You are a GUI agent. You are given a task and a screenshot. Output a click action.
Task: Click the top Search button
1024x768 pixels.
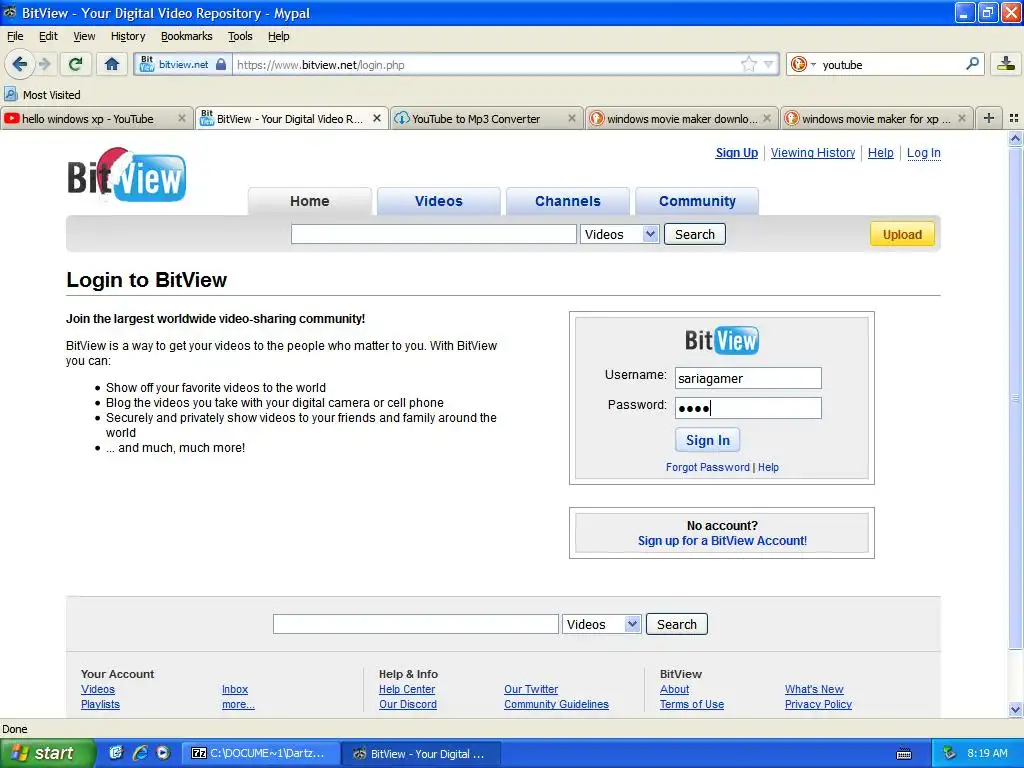pos(695,234)
